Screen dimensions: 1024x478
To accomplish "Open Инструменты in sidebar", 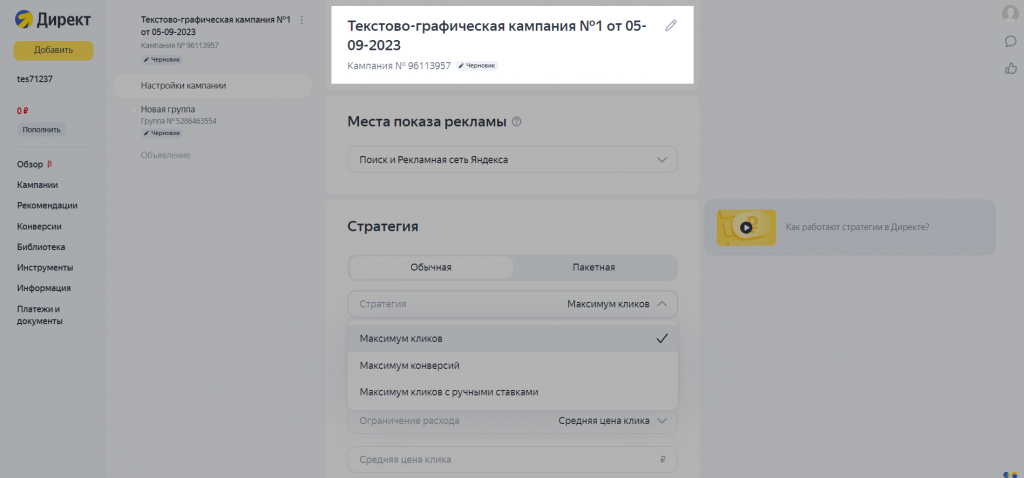I will coord(45,268).
